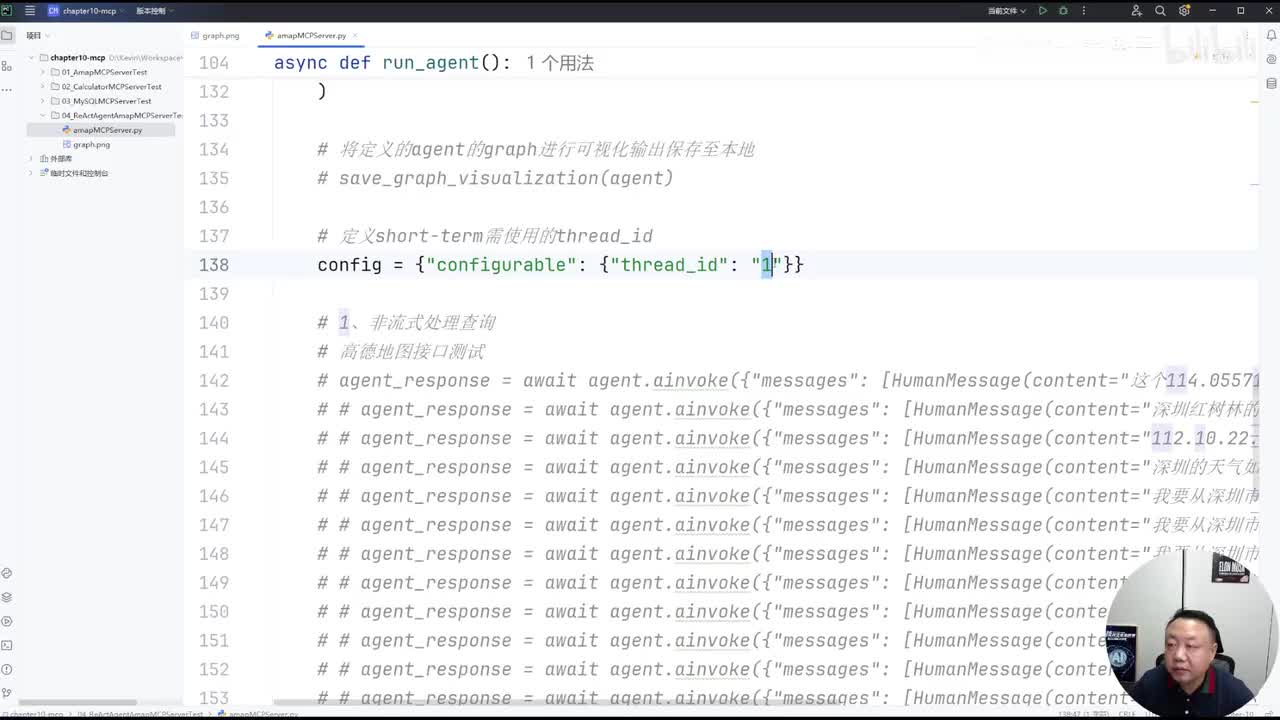This screenshot has width=1280, height=720.
Task: Click line number 147 in the gutter
Action: tap(214, 525)
